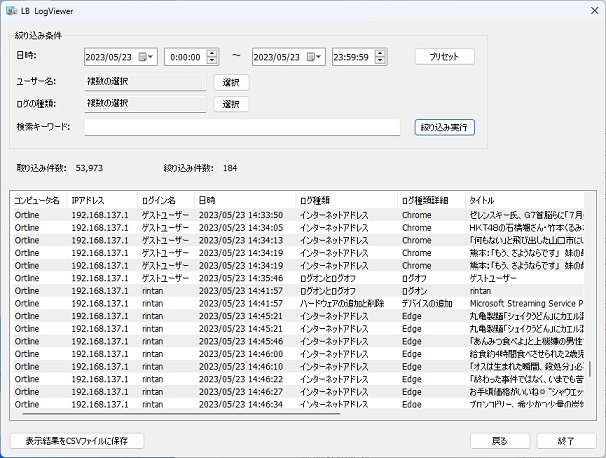Click the start time field 0:00:00
606x458 pixels.
[186, 57]
